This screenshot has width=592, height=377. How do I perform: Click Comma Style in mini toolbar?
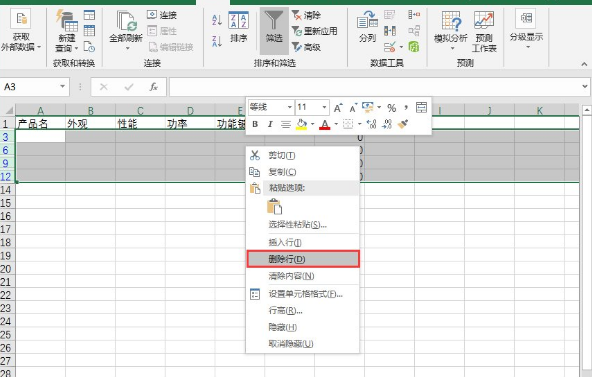point(406,108)
